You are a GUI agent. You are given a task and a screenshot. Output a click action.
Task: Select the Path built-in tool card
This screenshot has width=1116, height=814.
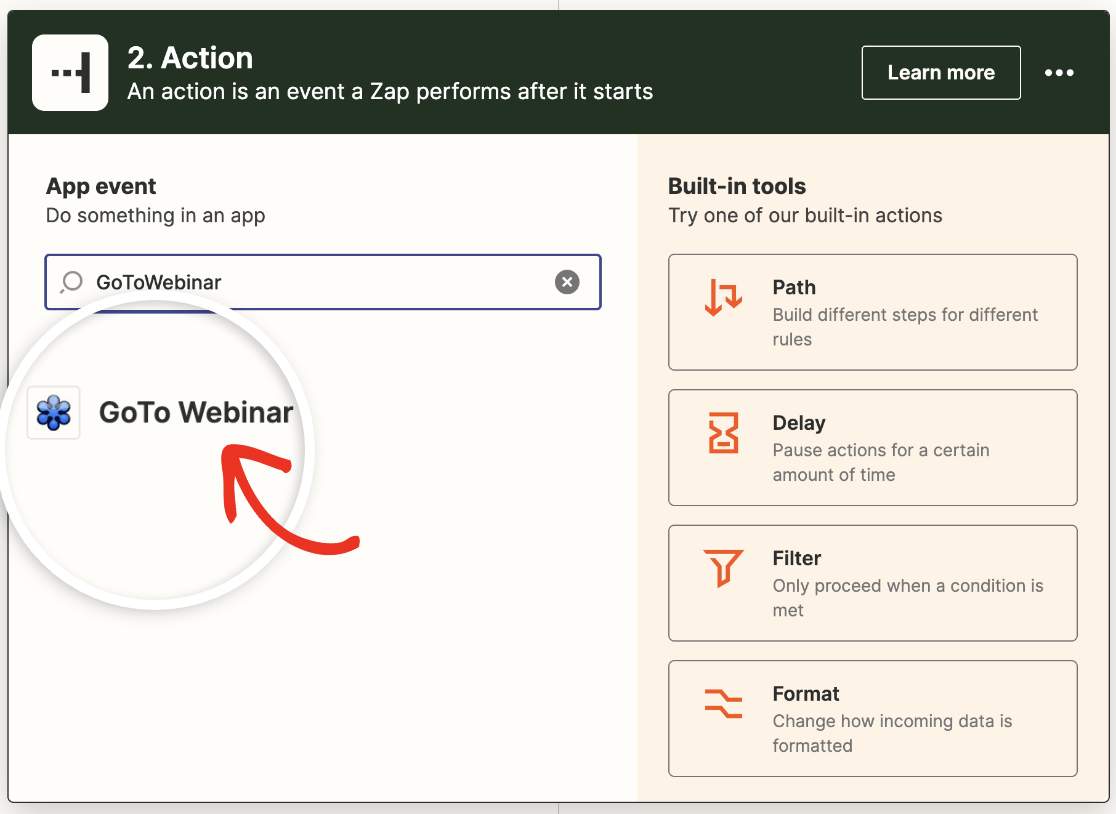click(x=873, y=312)
